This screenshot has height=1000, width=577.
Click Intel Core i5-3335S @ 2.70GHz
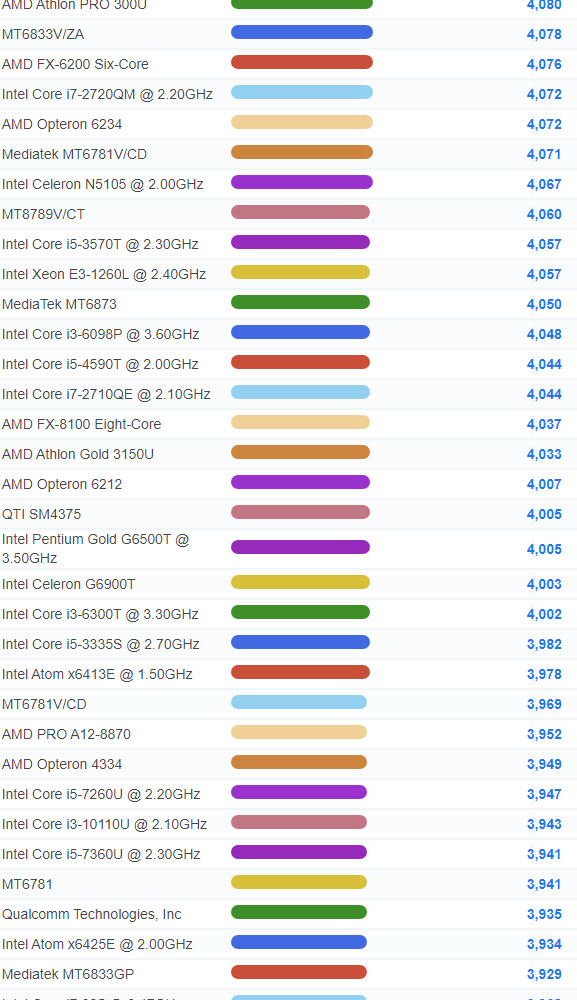[x=101, y=644]
